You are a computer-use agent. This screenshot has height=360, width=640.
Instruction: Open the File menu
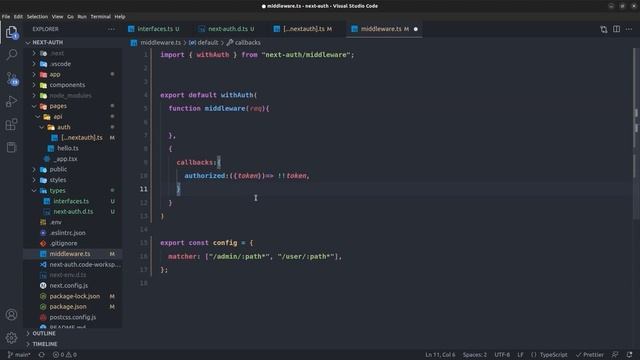[6, 17]
